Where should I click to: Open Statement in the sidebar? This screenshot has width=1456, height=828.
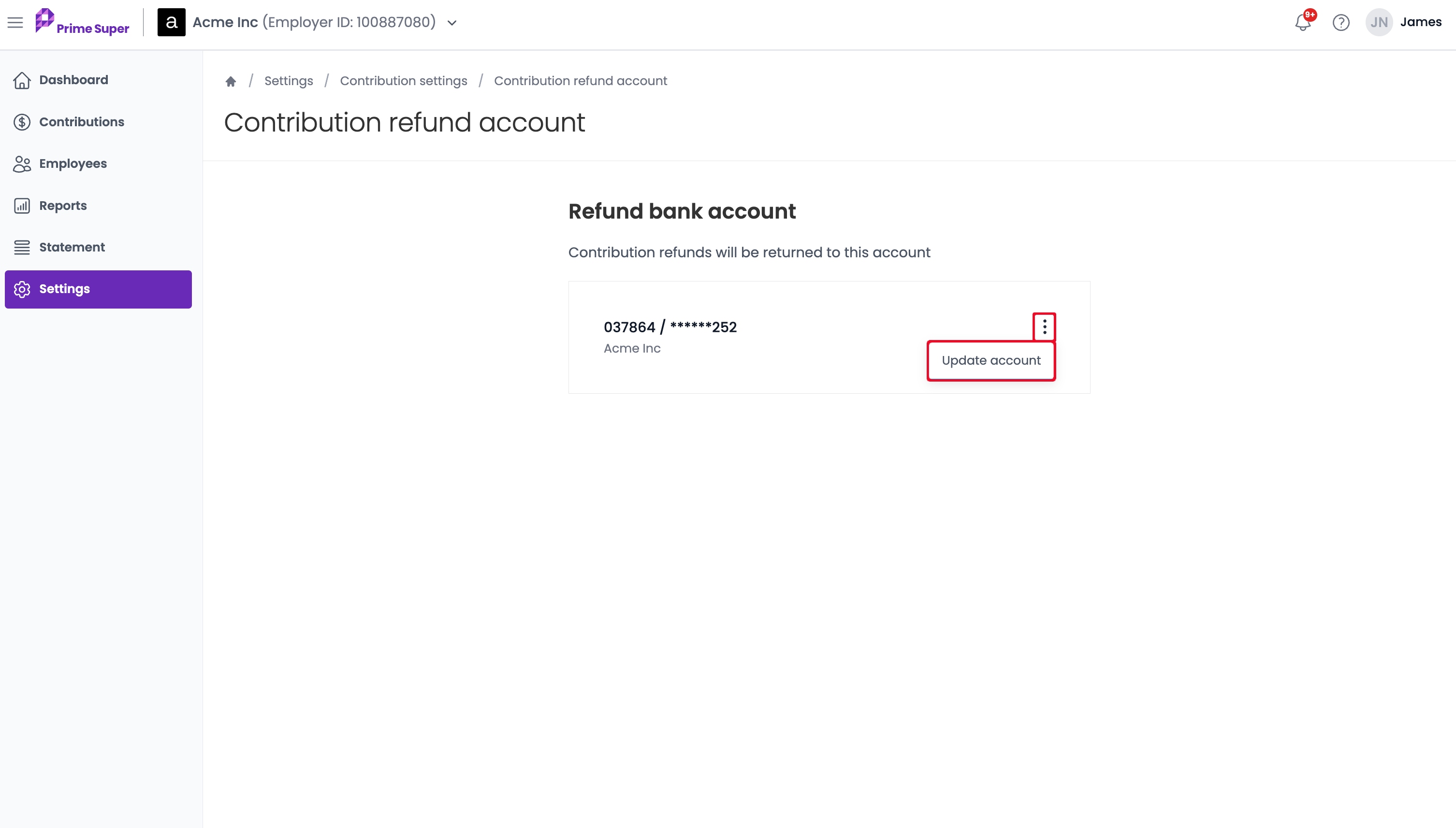click(x=98, y=247)
